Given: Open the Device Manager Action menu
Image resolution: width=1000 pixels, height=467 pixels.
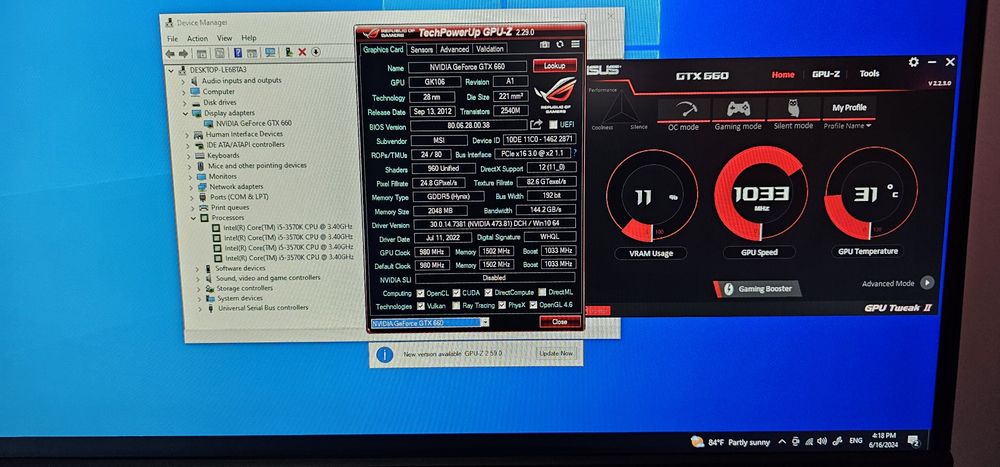Looking at the screenshot, I should click(x=197, y=38).
